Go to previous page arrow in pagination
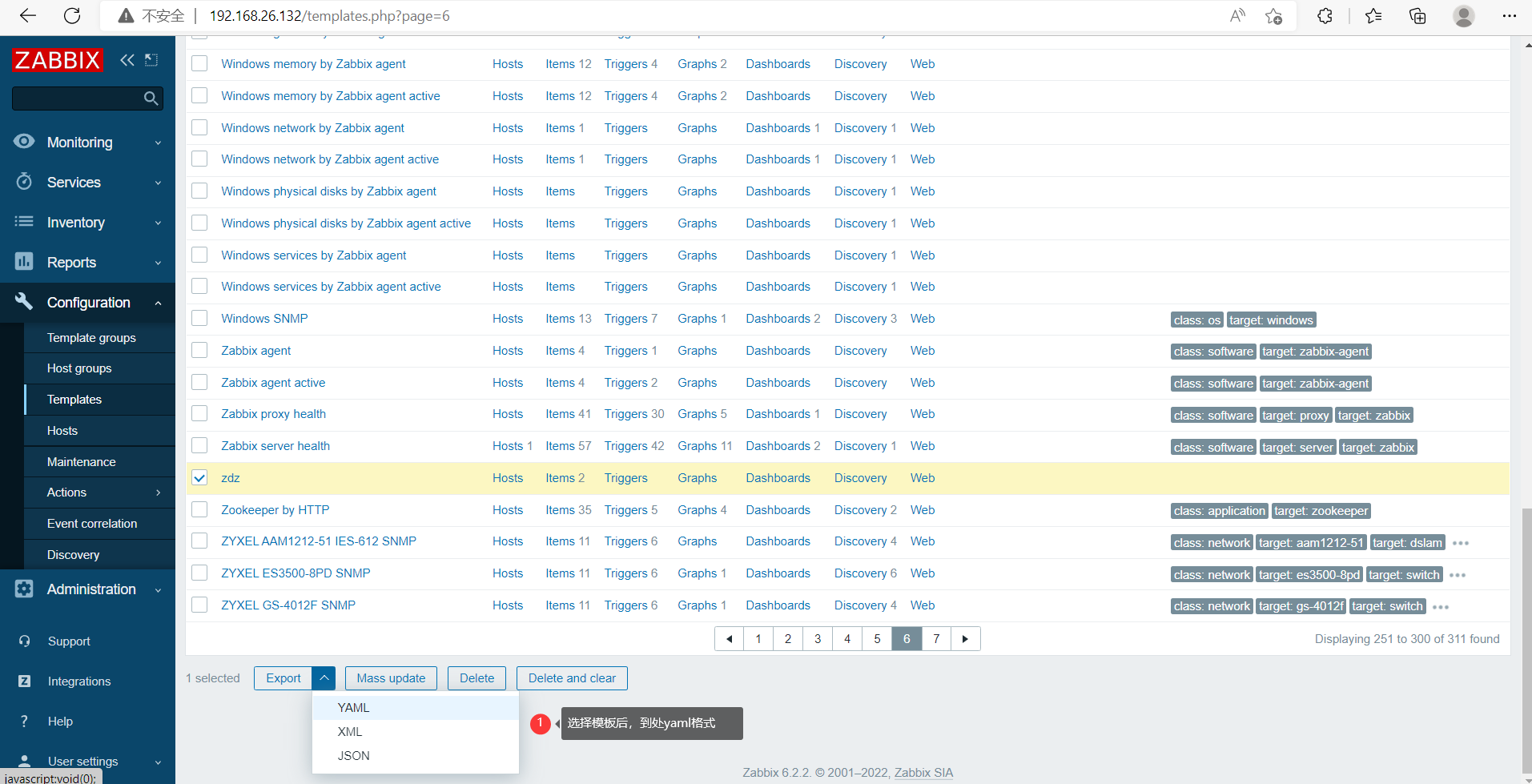The height and width of the screenshot is (784, 1532). coord(729,639)
